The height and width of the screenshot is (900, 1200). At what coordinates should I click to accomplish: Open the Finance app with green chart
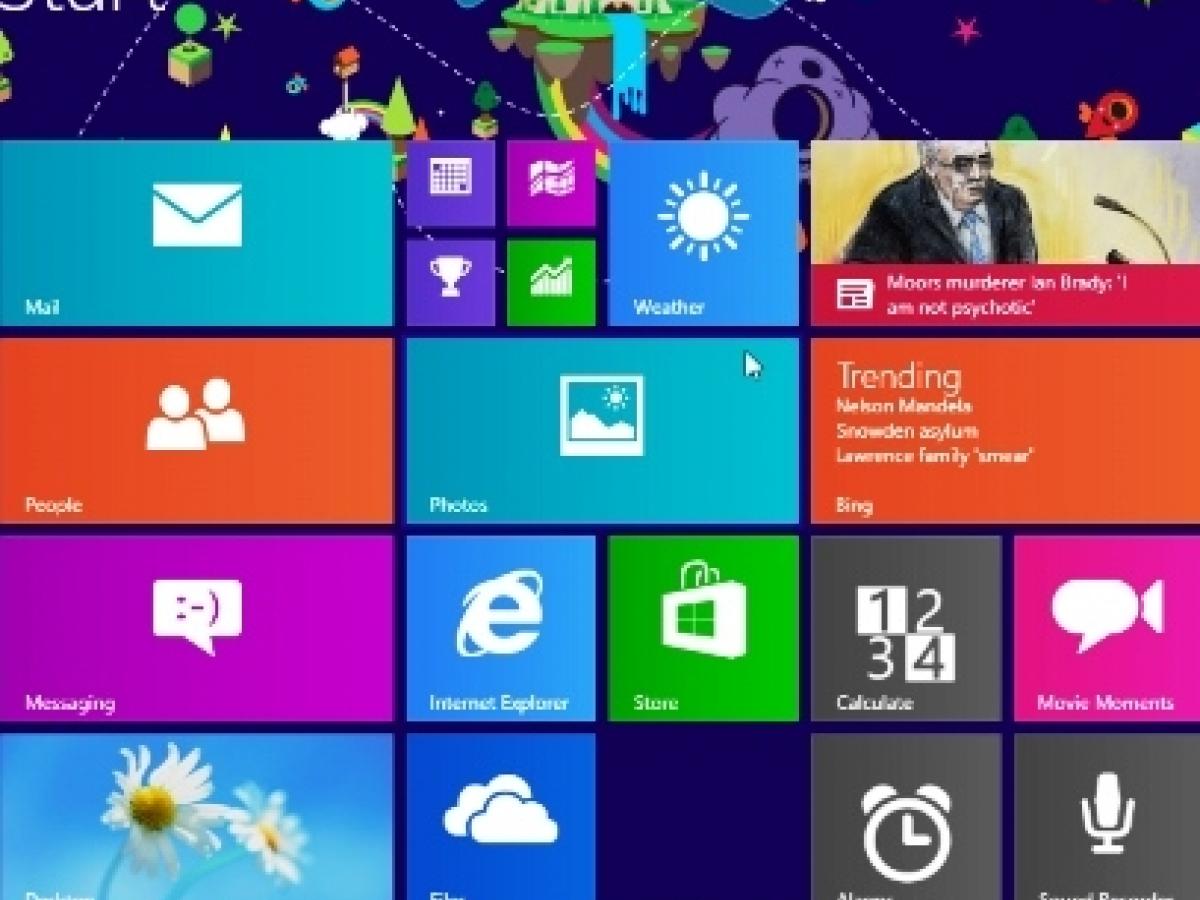(551, 283)
